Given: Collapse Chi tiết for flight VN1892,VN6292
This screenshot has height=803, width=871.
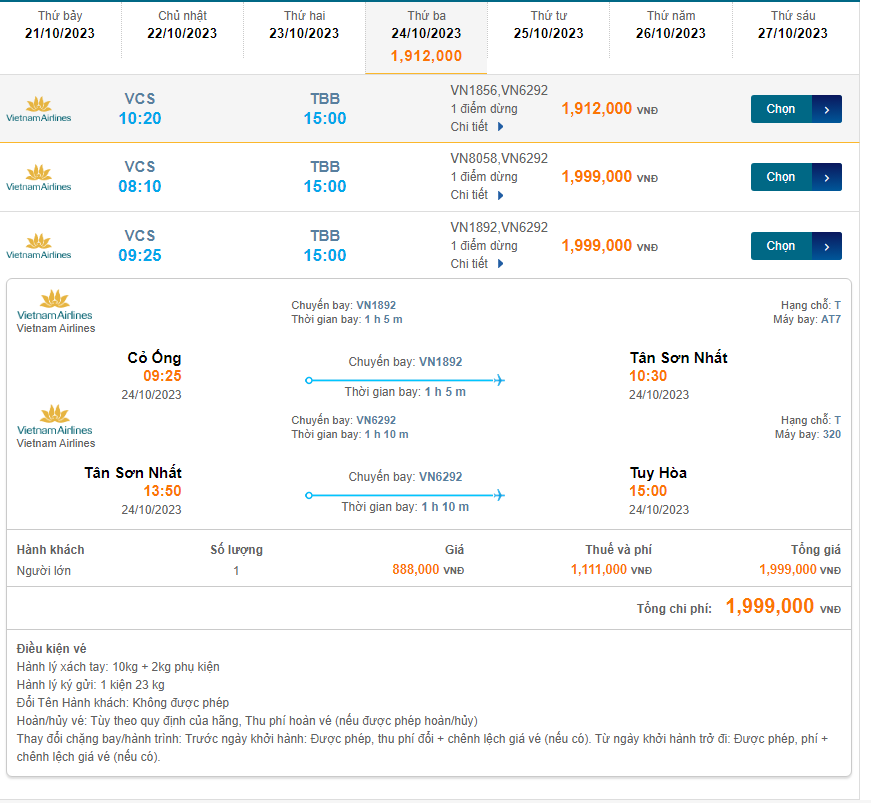Looking at the screenshot, I should 478,264.
